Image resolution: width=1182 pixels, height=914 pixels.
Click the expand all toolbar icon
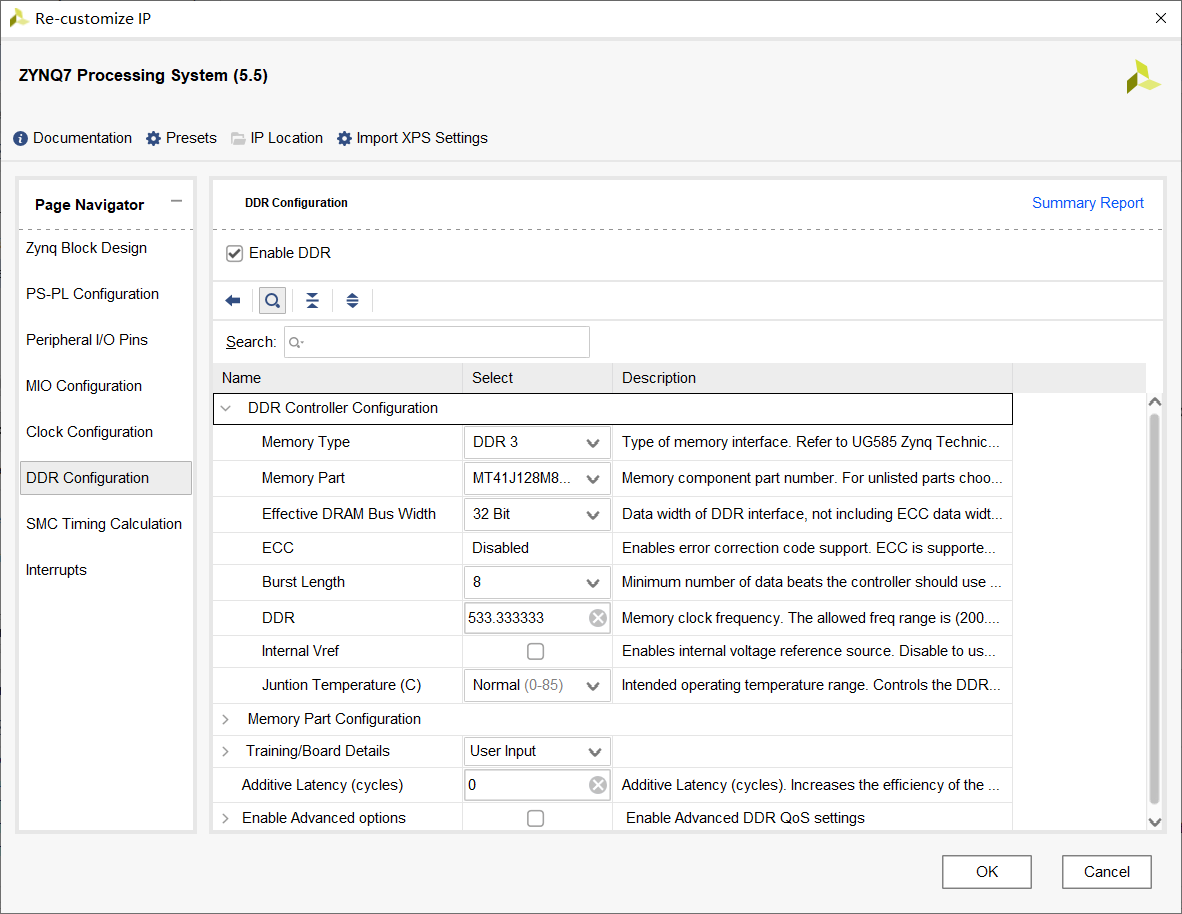[x=352, y=301]
